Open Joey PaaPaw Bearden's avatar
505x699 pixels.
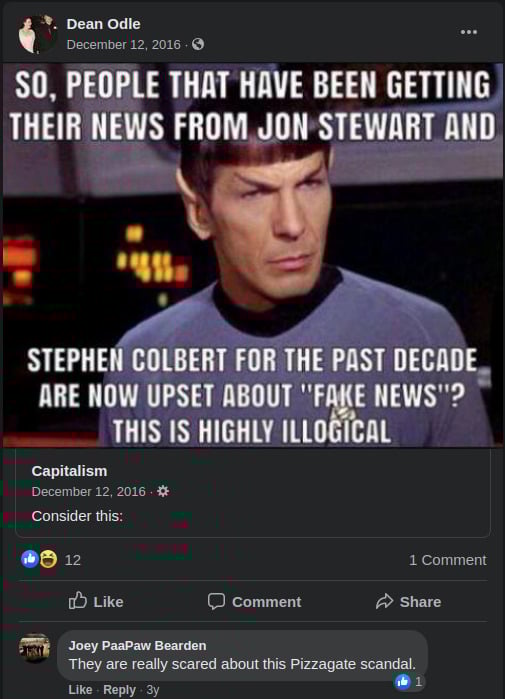pos(34,648)
